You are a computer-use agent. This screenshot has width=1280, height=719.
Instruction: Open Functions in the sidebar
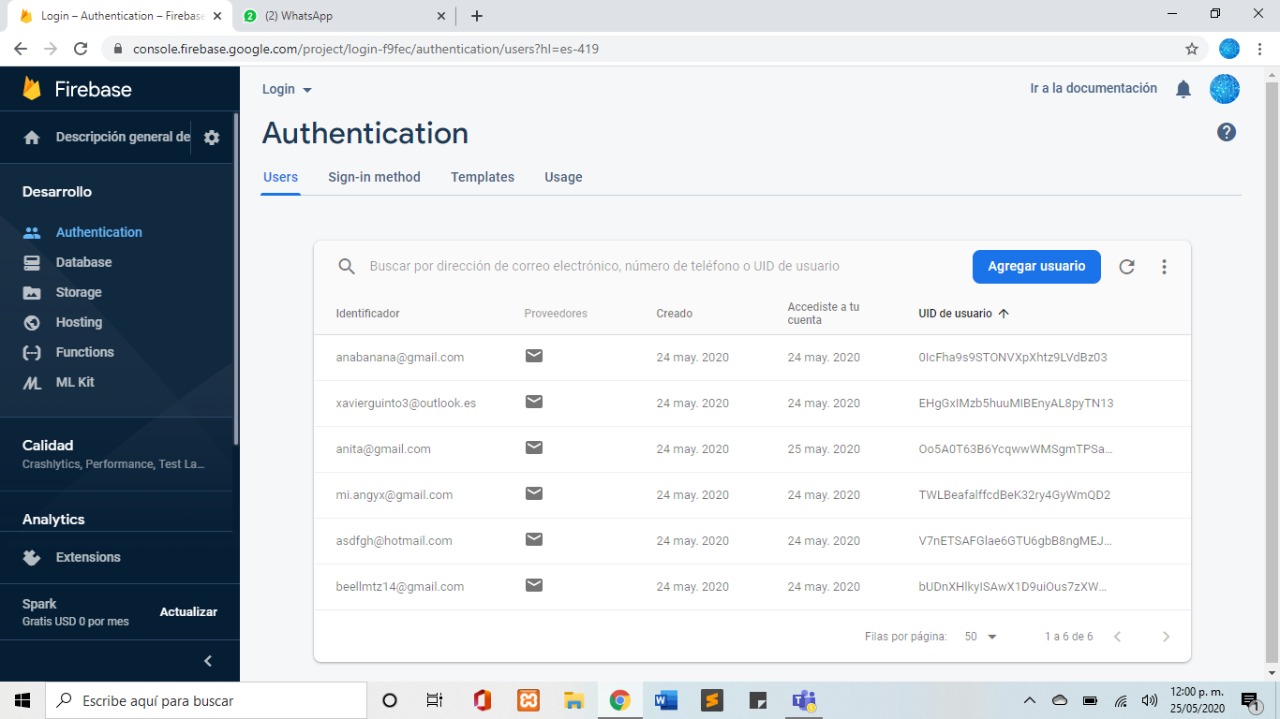[x=85, y=352]
